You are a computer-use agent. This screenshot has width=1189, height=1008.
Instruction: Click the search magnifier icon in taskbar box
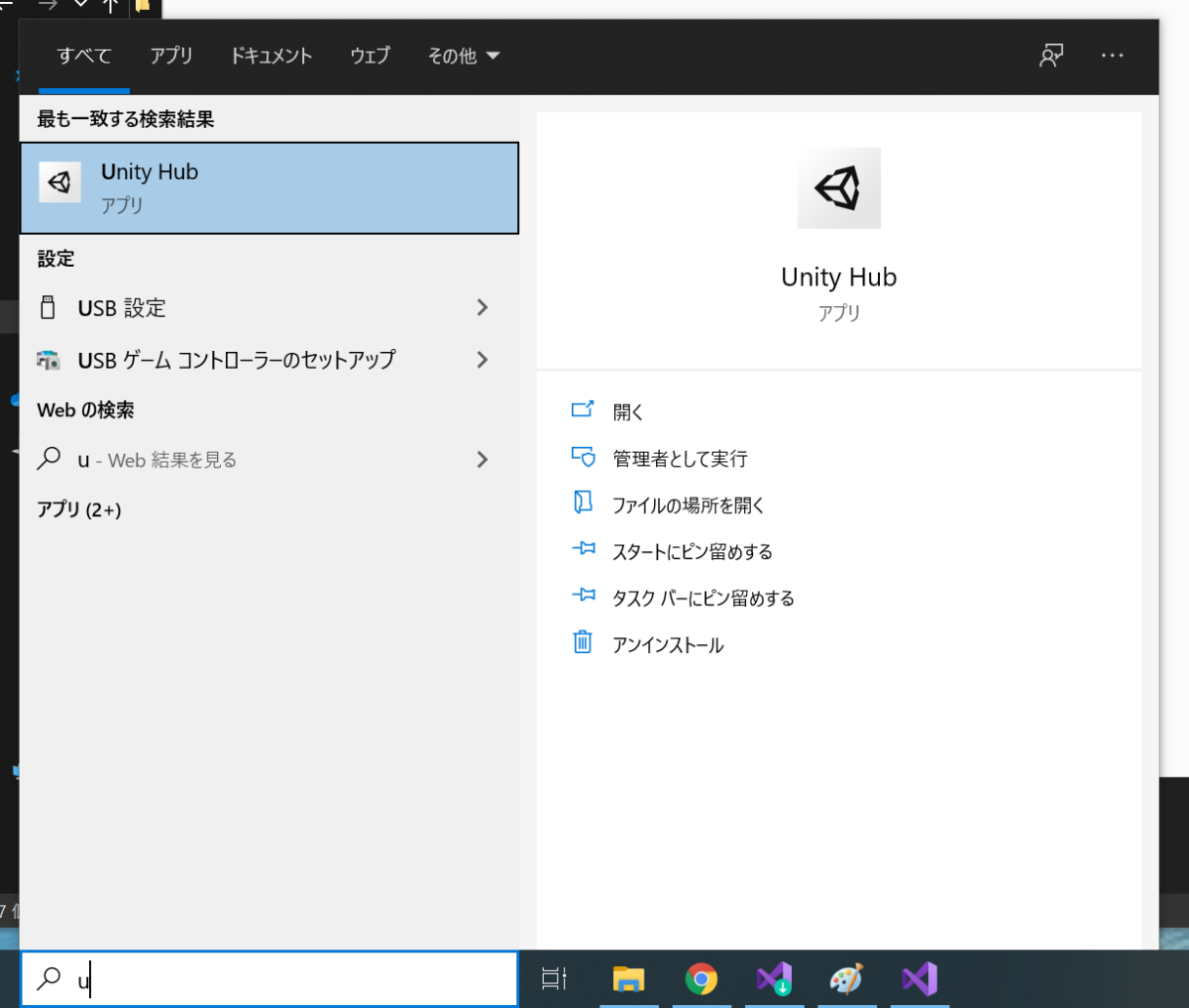click(49, 978)
